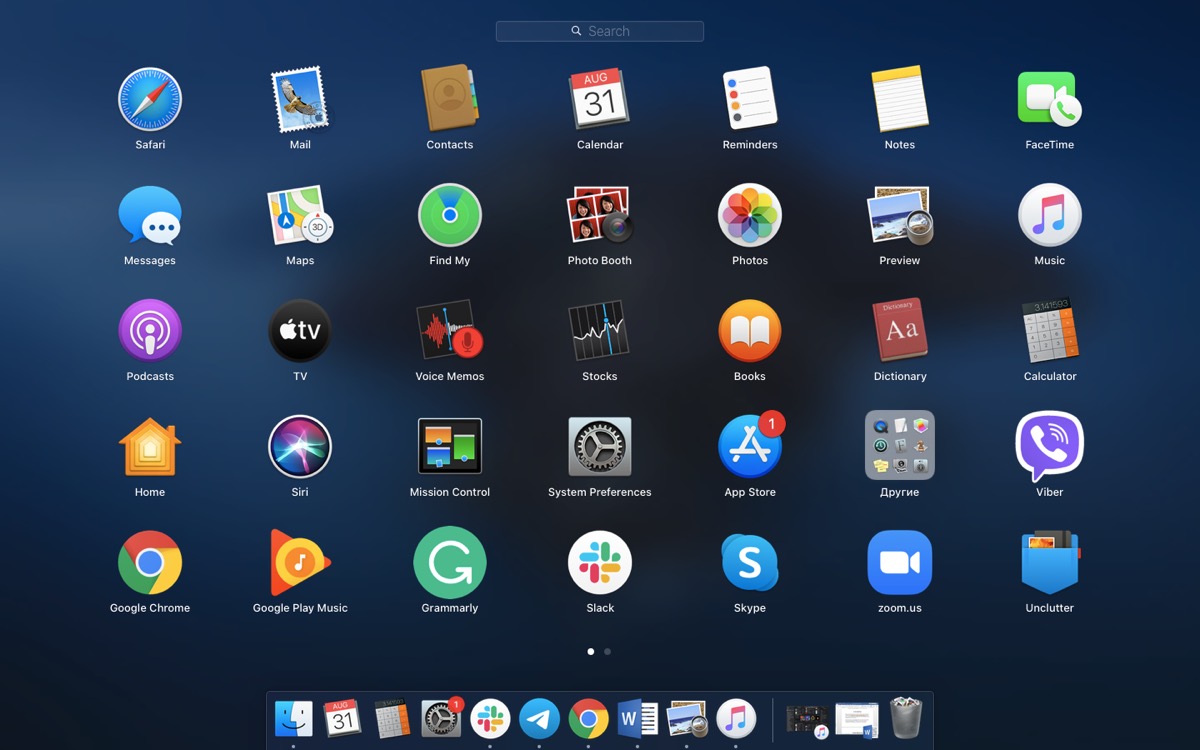Image resolution: width=1200 pixels, height=750 pixels.
Task: Open the Podcasts app
Action: 150,331
